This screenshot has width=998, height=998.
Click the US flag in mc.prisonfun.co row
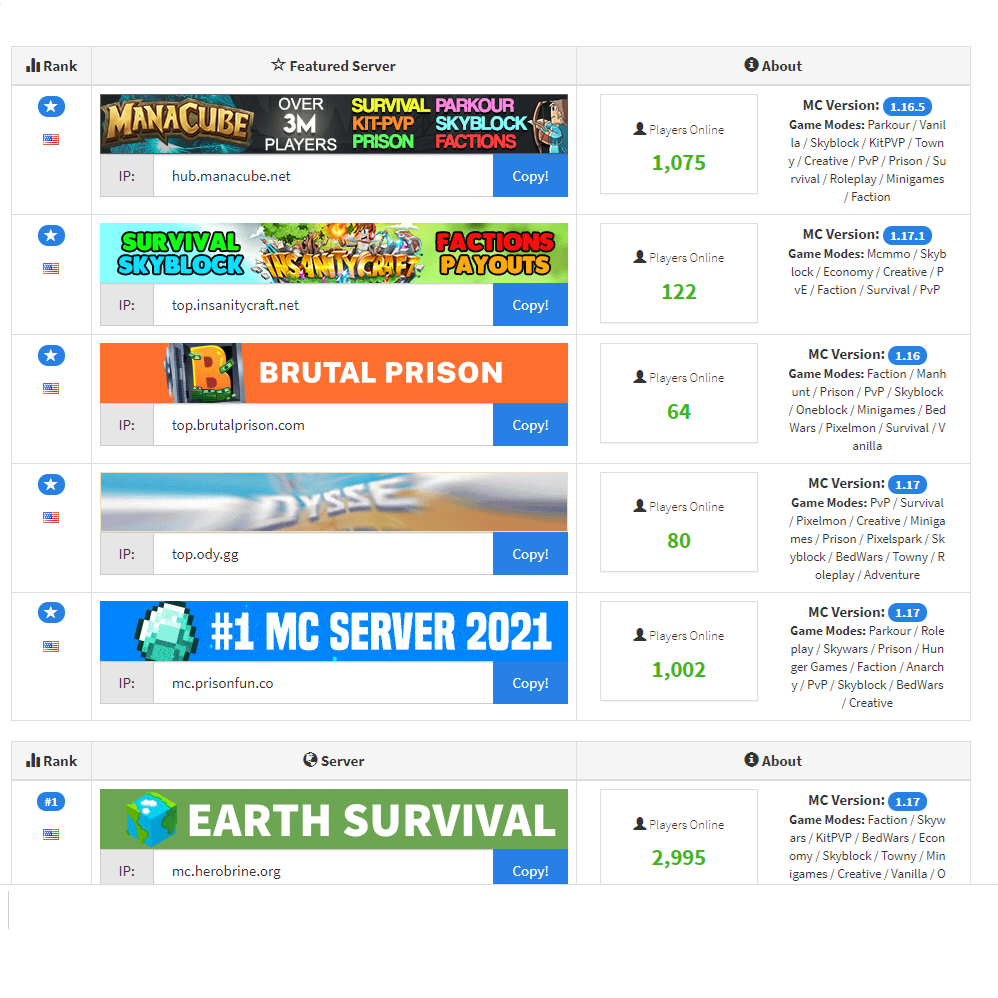click(x=51, y=647)
